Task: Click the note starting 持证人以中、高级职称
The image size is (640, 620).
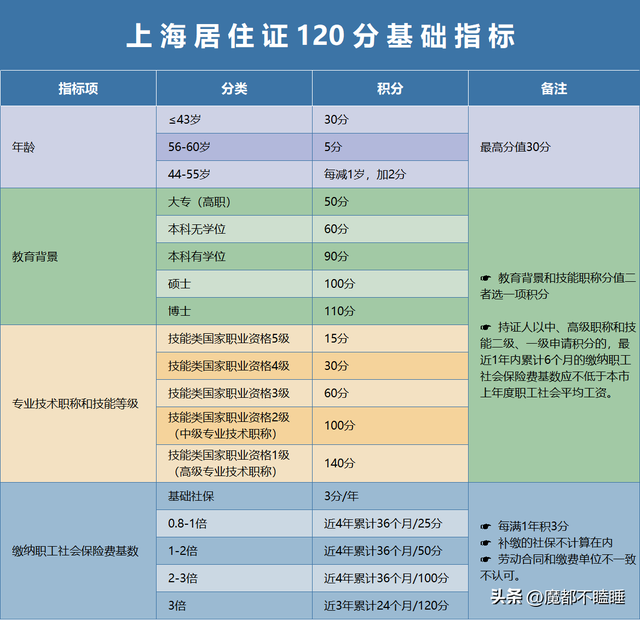Action: pos(558,360)
